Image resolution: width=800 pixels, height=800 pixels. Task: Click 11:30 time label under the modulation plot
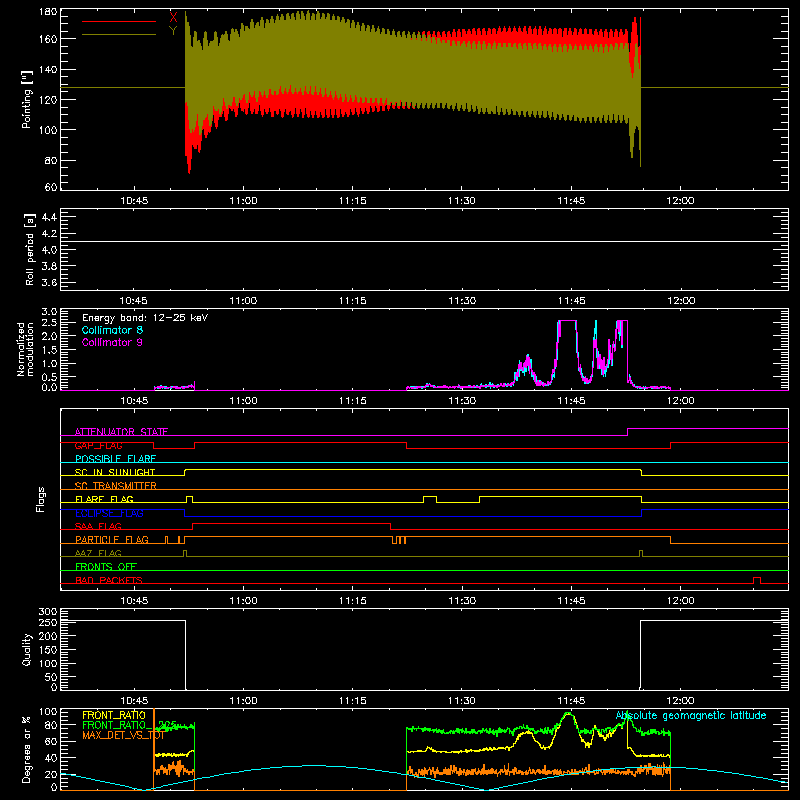coord(462,401)
